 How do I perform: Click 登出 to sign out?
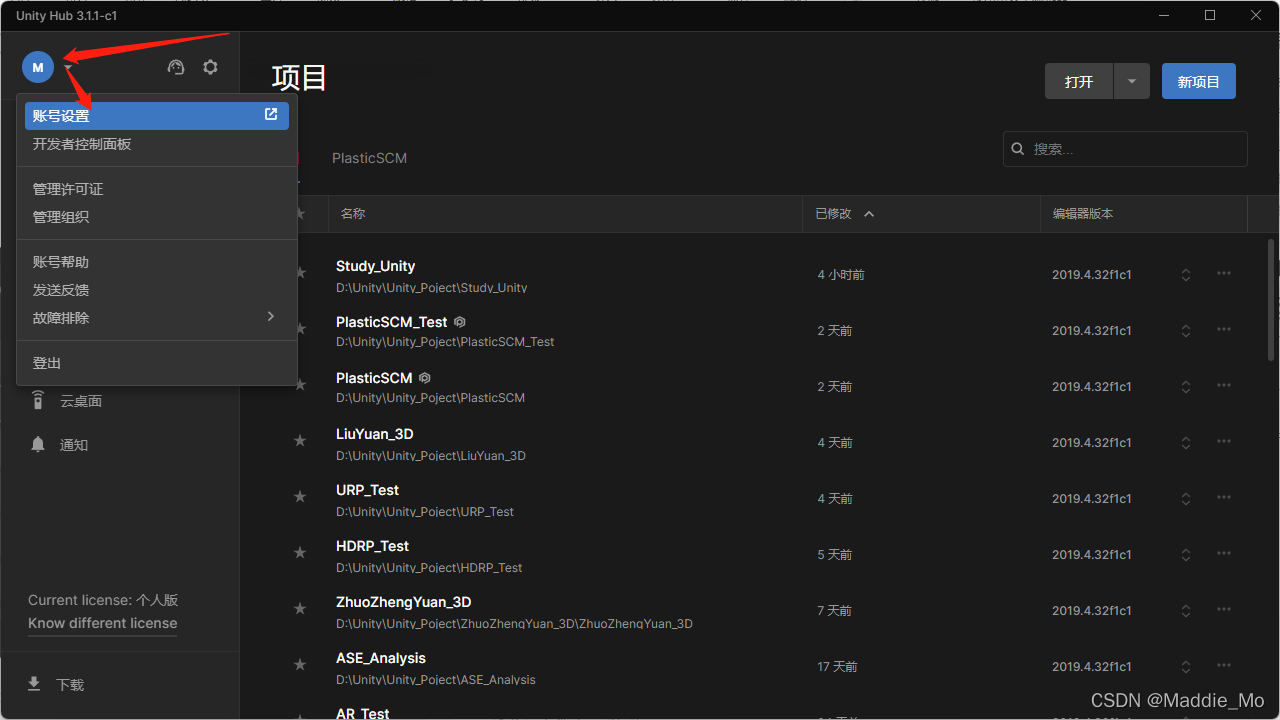point(157,363)
